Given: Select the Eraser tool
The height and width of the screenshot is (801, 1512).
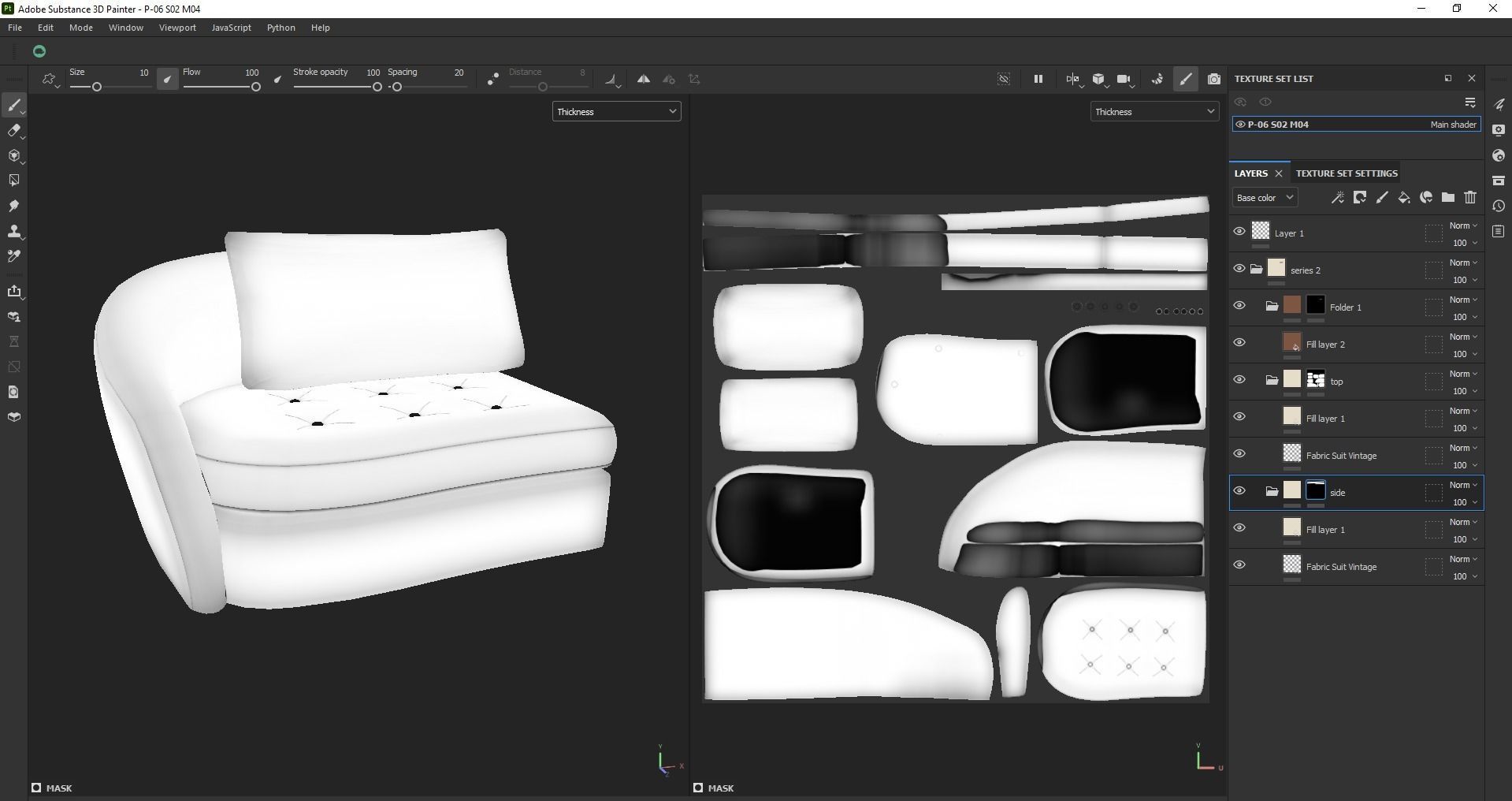Looking at the screenshot, I should (14, 130).
